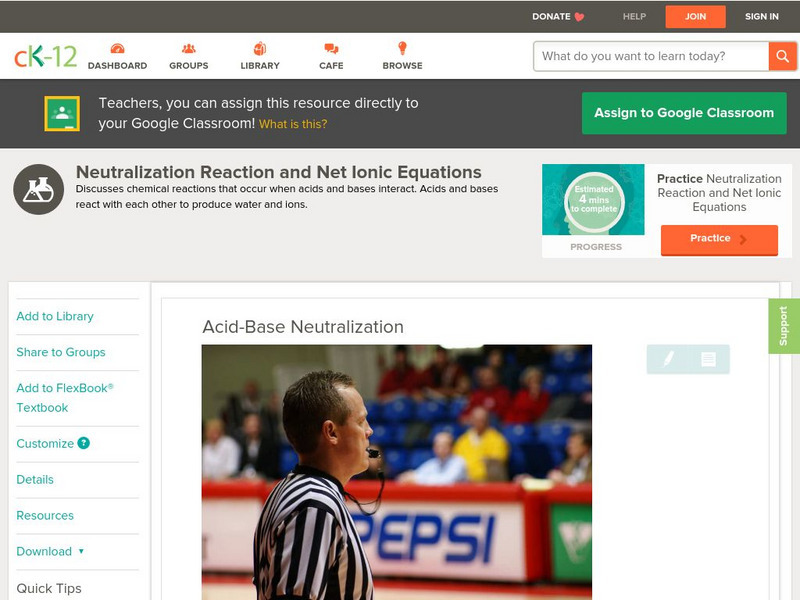The image size is (800, 600).
Task: Click the Customize sidebar link
Action: (45, 443)
